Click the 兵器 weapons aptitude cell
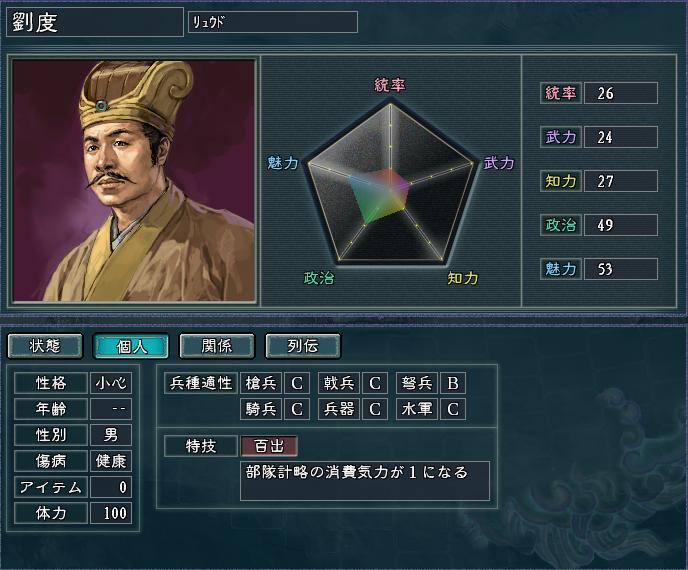The image size is (688, 570). (x=339, y=409)
